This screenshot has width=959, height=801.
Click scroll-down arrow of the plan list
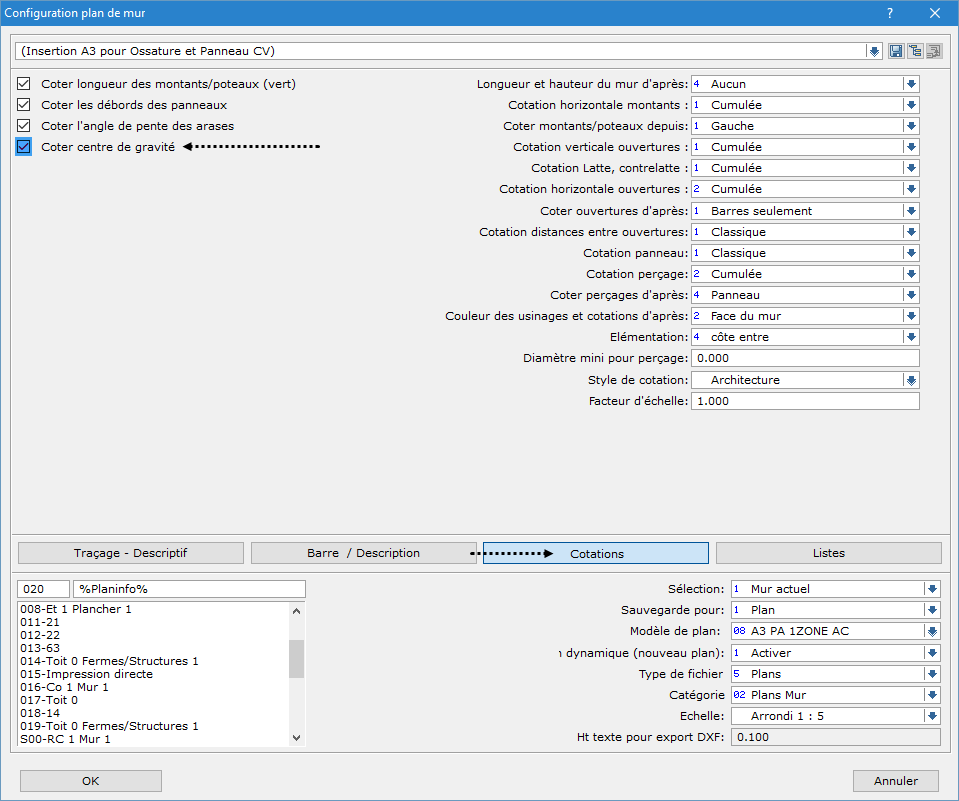296,738
